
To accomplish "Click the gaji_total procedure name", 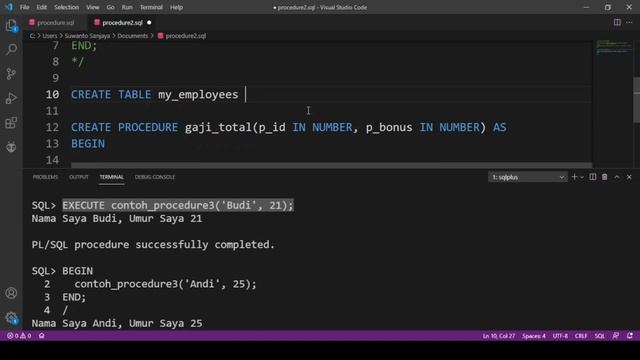I will pos(218,127).
